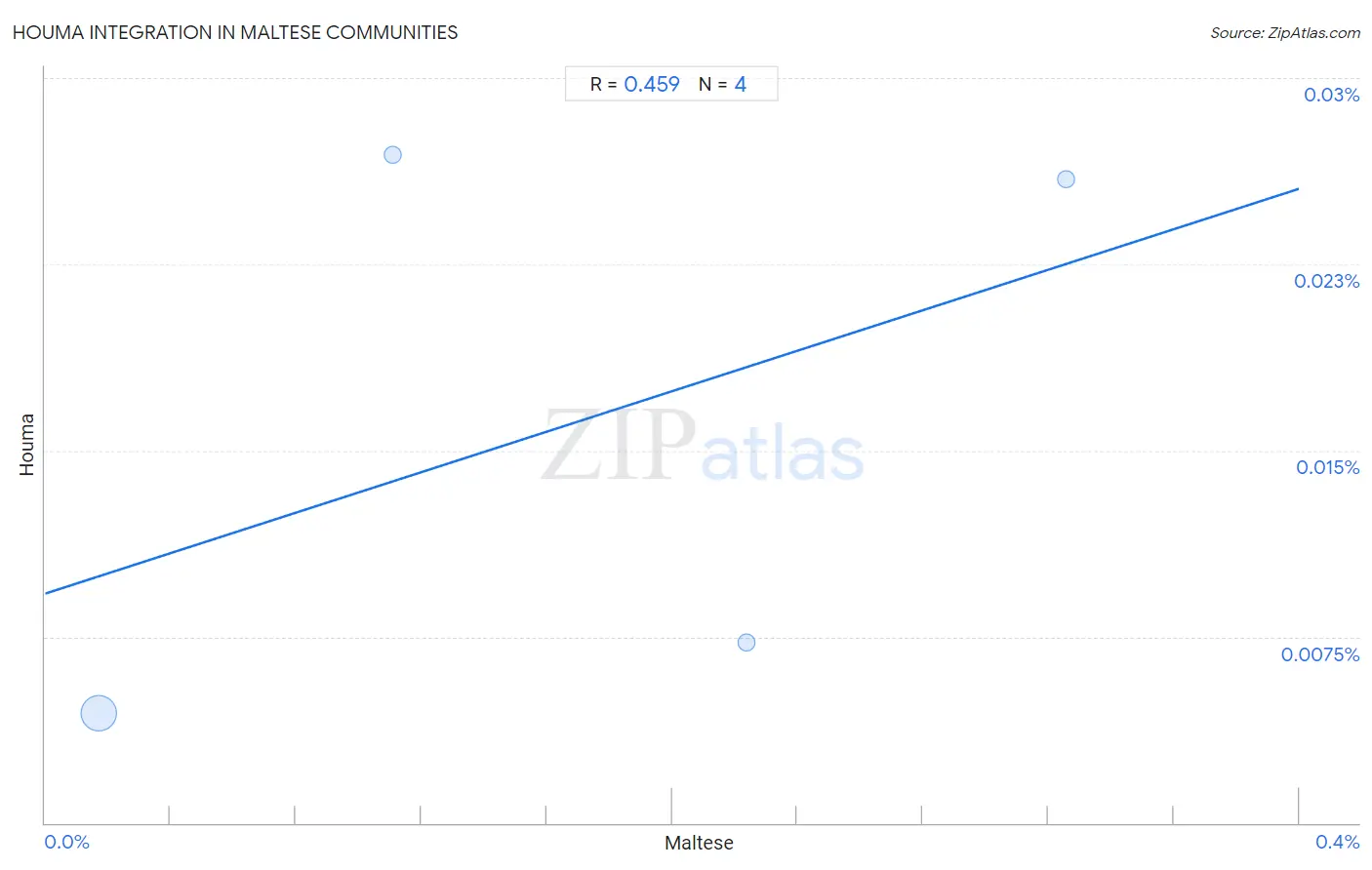Click the middle x-axis tick mark above Maltese
Image resolution: width=1372 pixels, height=870 pixels.
point(671,806)
